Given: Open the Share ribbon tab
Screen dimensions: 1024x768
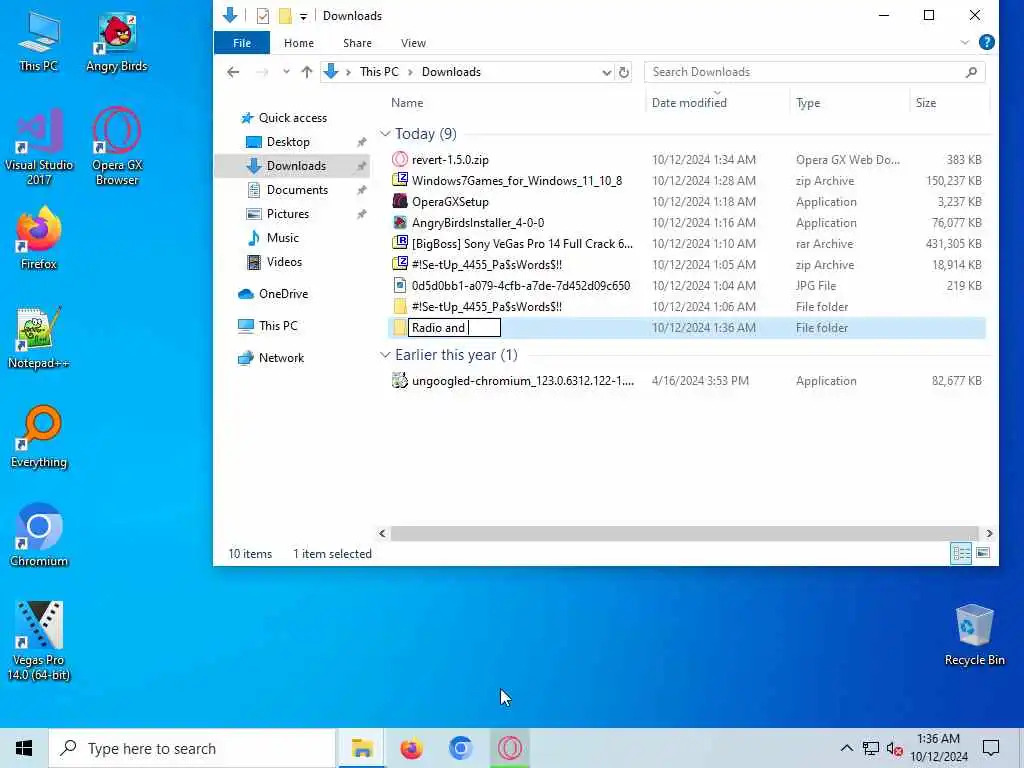Looking at the screenshot, I should click(x=357, y=43).
